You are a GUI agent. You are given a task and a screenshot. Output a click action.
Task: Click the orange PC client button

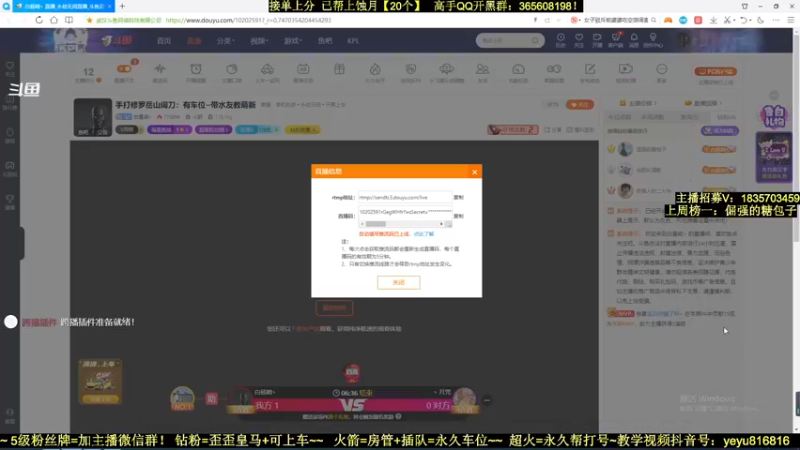715,71
